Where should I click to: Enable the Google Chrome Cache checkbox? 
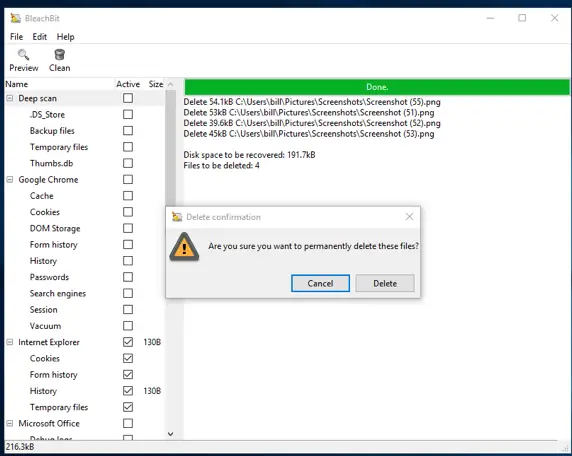pyautogui.click(x=128, y=196)
